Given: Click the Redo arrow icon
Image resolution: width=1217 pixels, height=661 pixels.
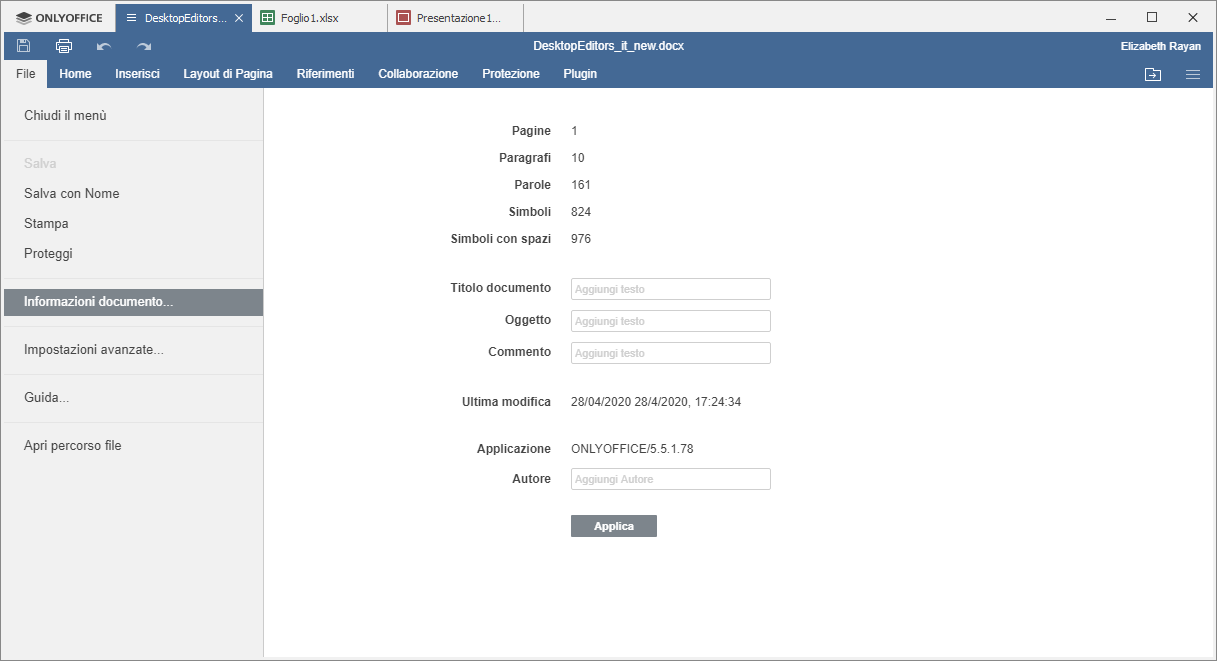Looking at the screenshot, I should click(x=144, y=46).
